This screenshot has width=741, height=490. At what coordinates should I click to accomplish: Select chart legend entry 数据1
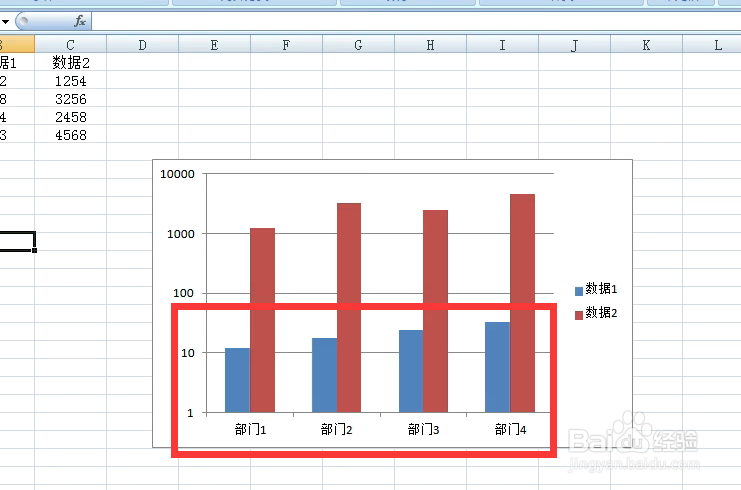596,289
